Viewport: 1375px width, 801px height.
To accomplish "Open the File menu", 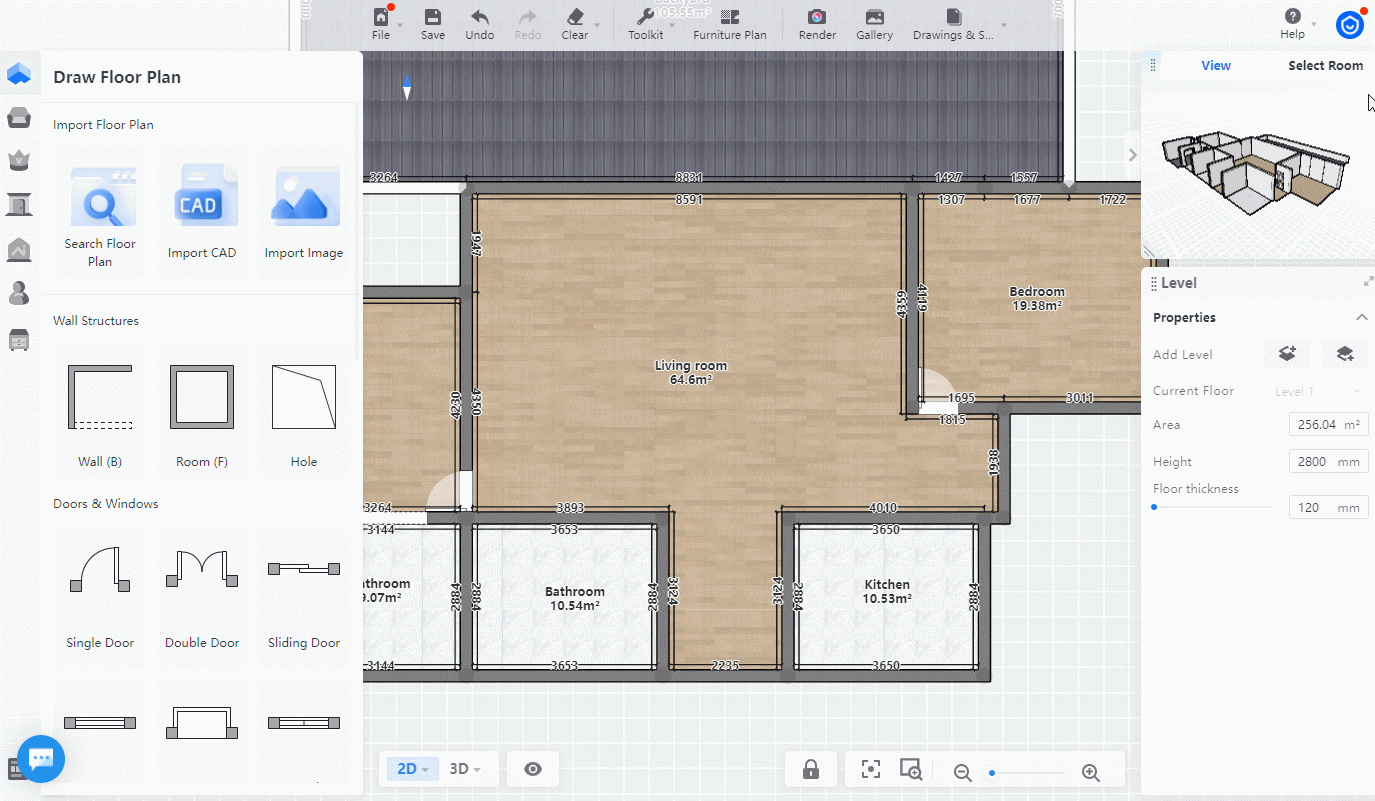I will [381, 24].
